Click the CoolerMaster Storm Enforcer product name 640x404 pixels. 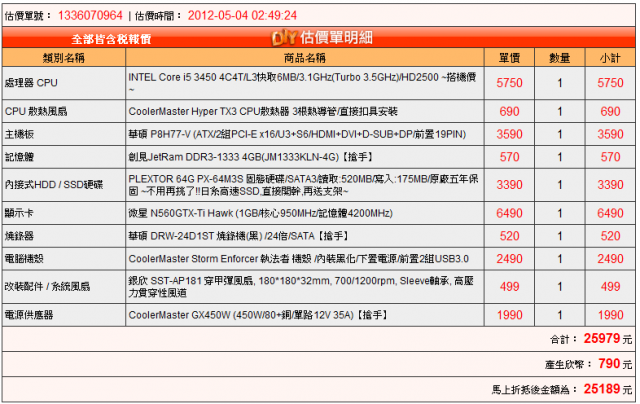click(x=298, y=259)
